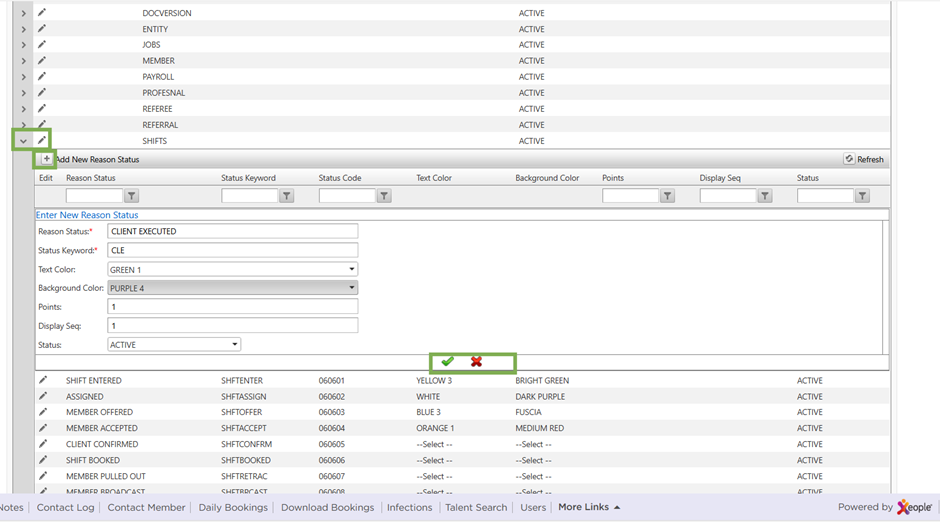Open the Infections link

(x=409, y=507)
